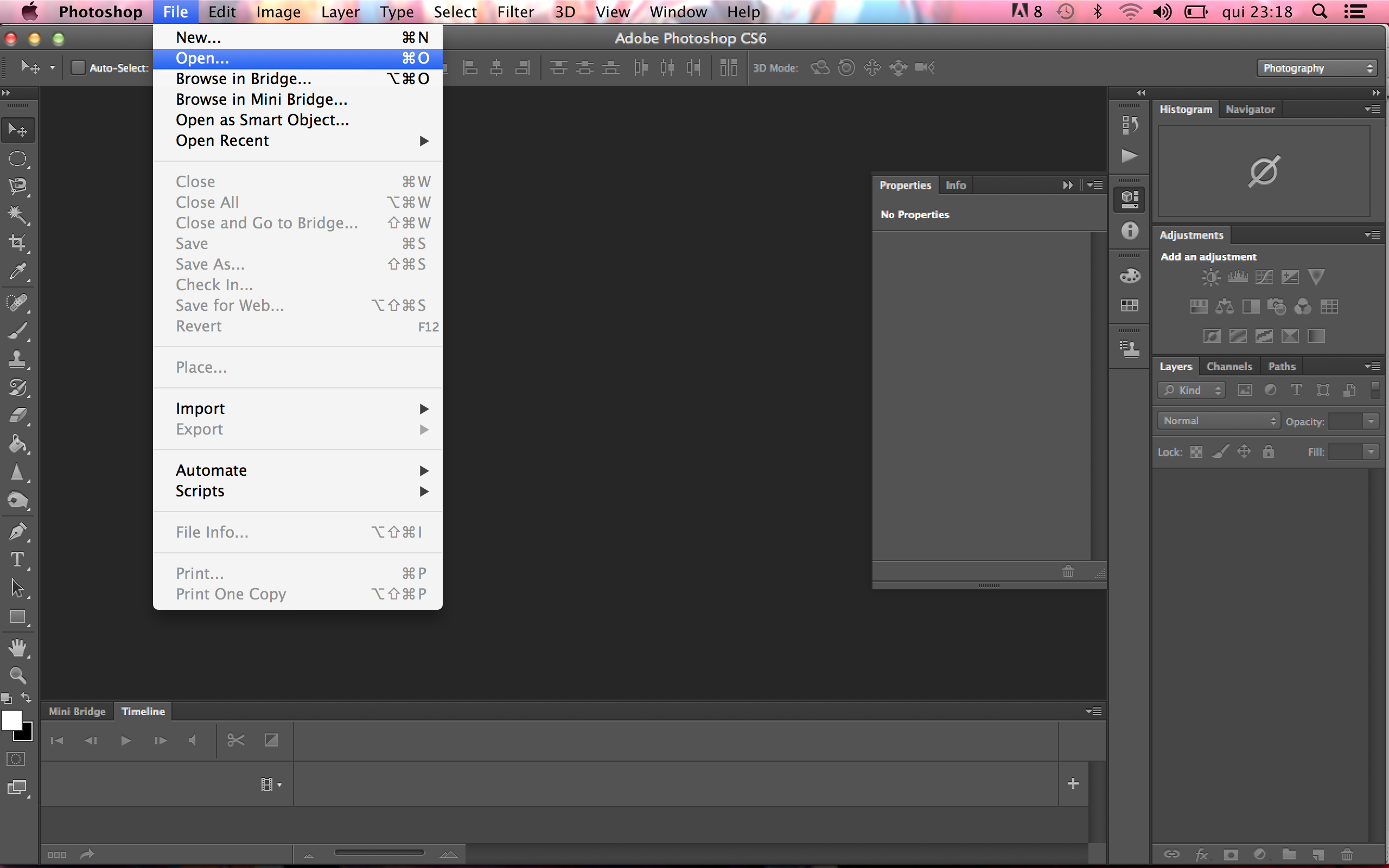The image size is (1389, 868).
Task: Open the Kind layer filter dropdown
Action: (1192, 391)
